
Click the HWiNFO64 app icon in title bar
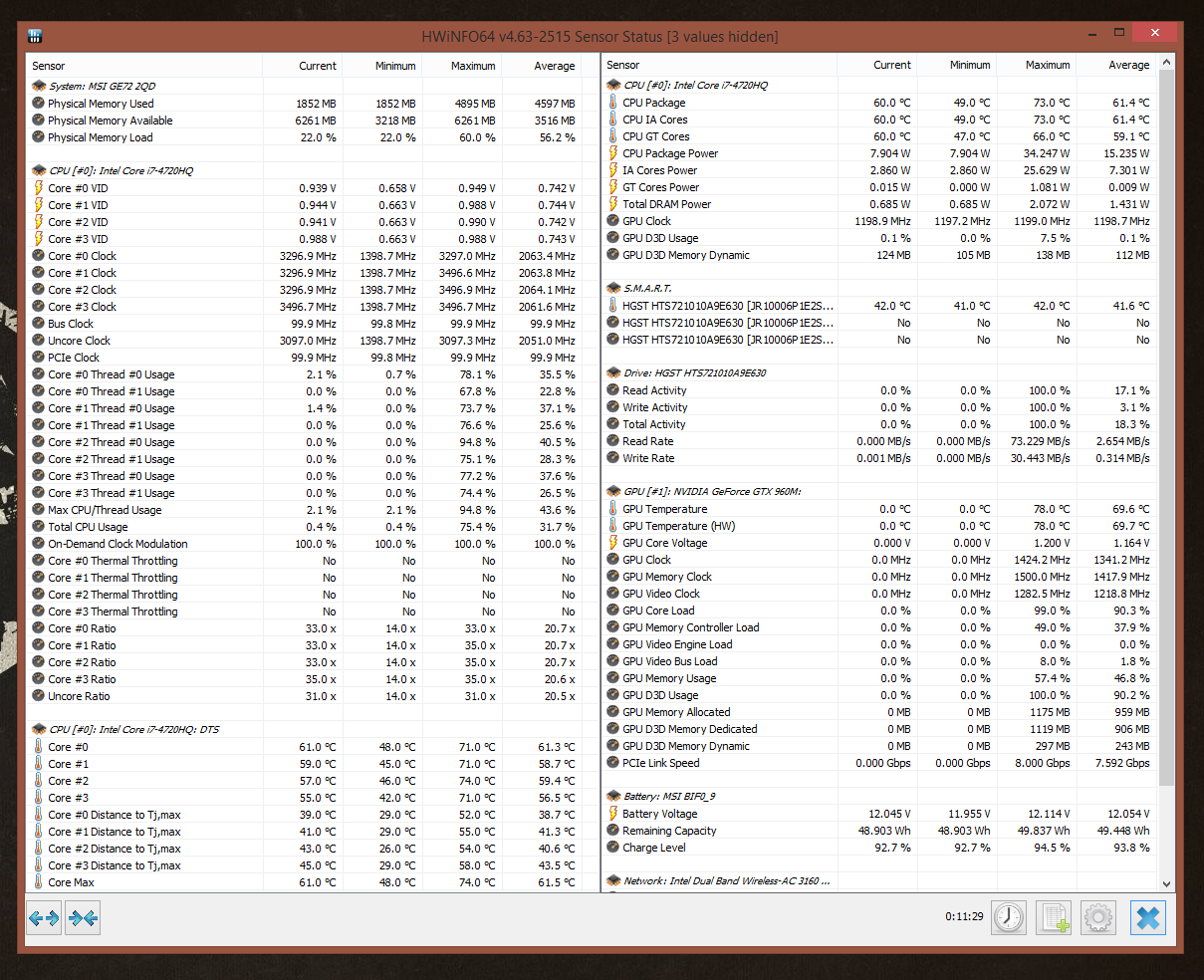click(35, 37)
